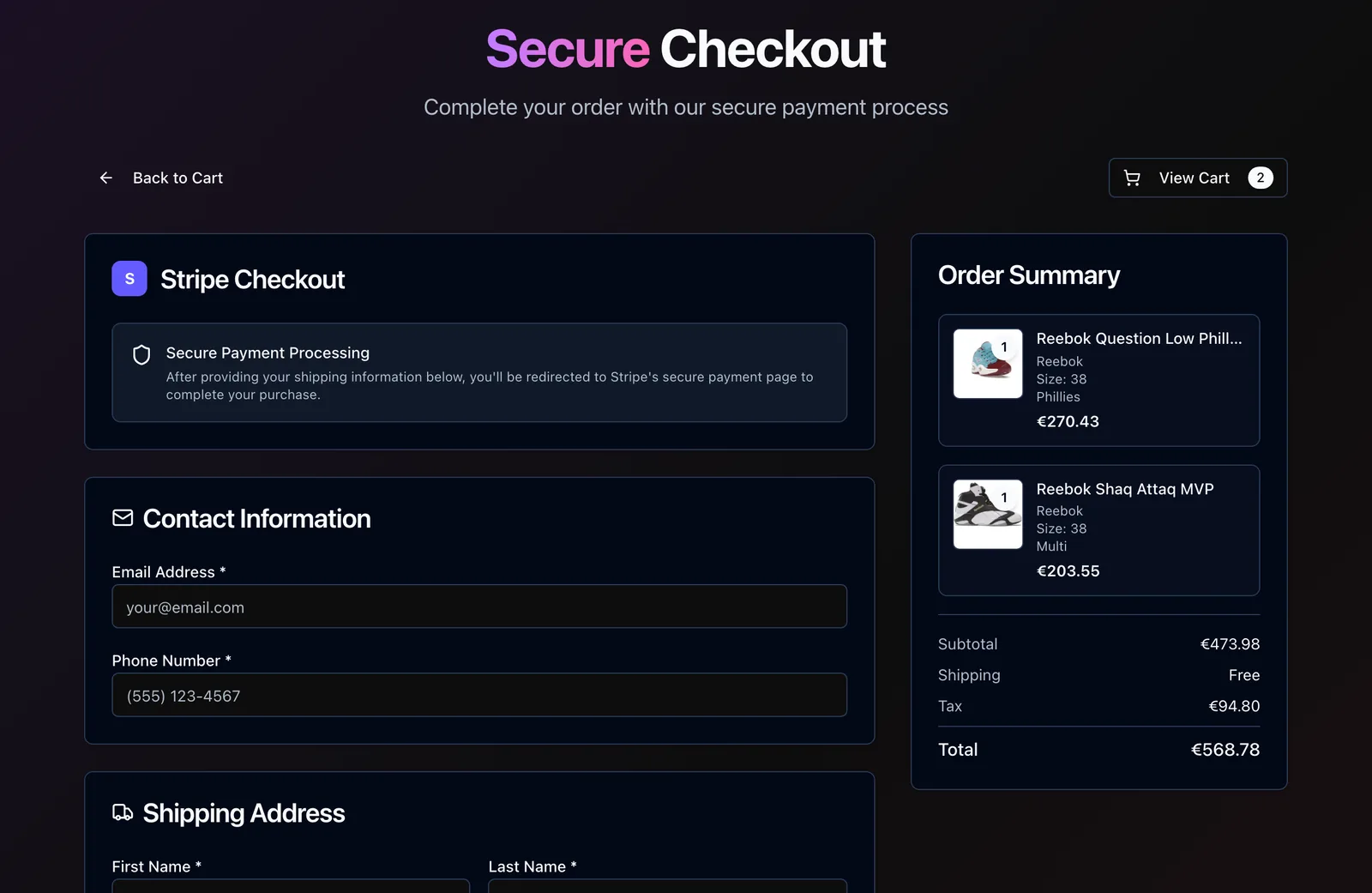Click the Stripe S logo icon

pos(129,279)
